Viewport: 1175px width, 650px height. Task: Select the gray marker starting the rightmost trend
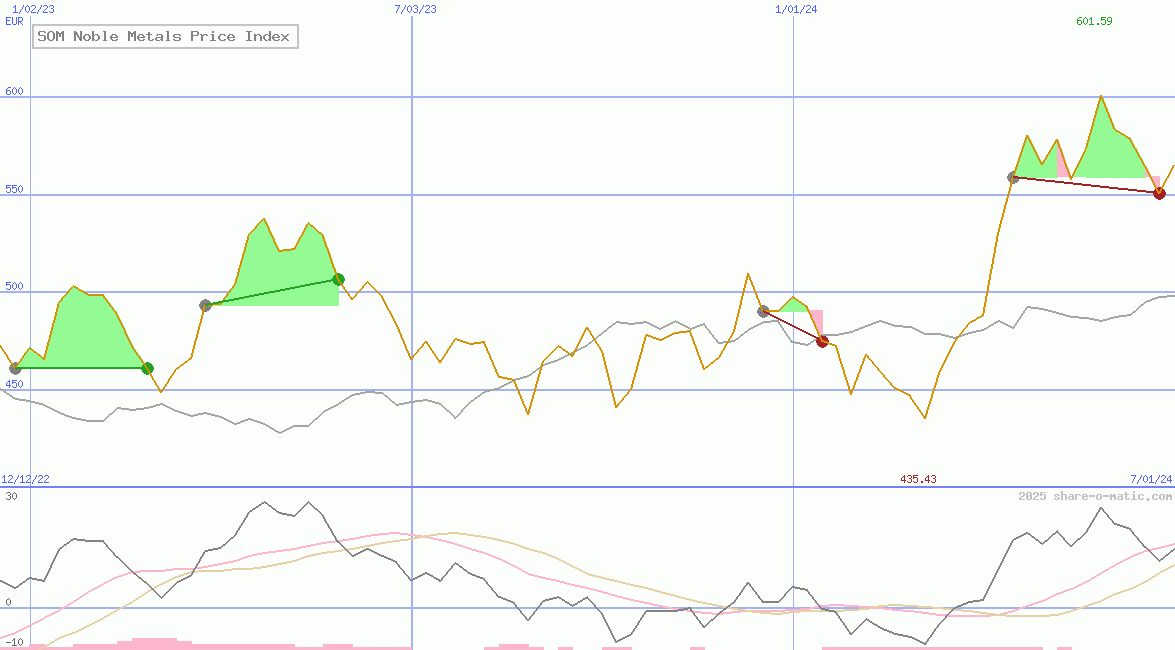[1013, 176]
